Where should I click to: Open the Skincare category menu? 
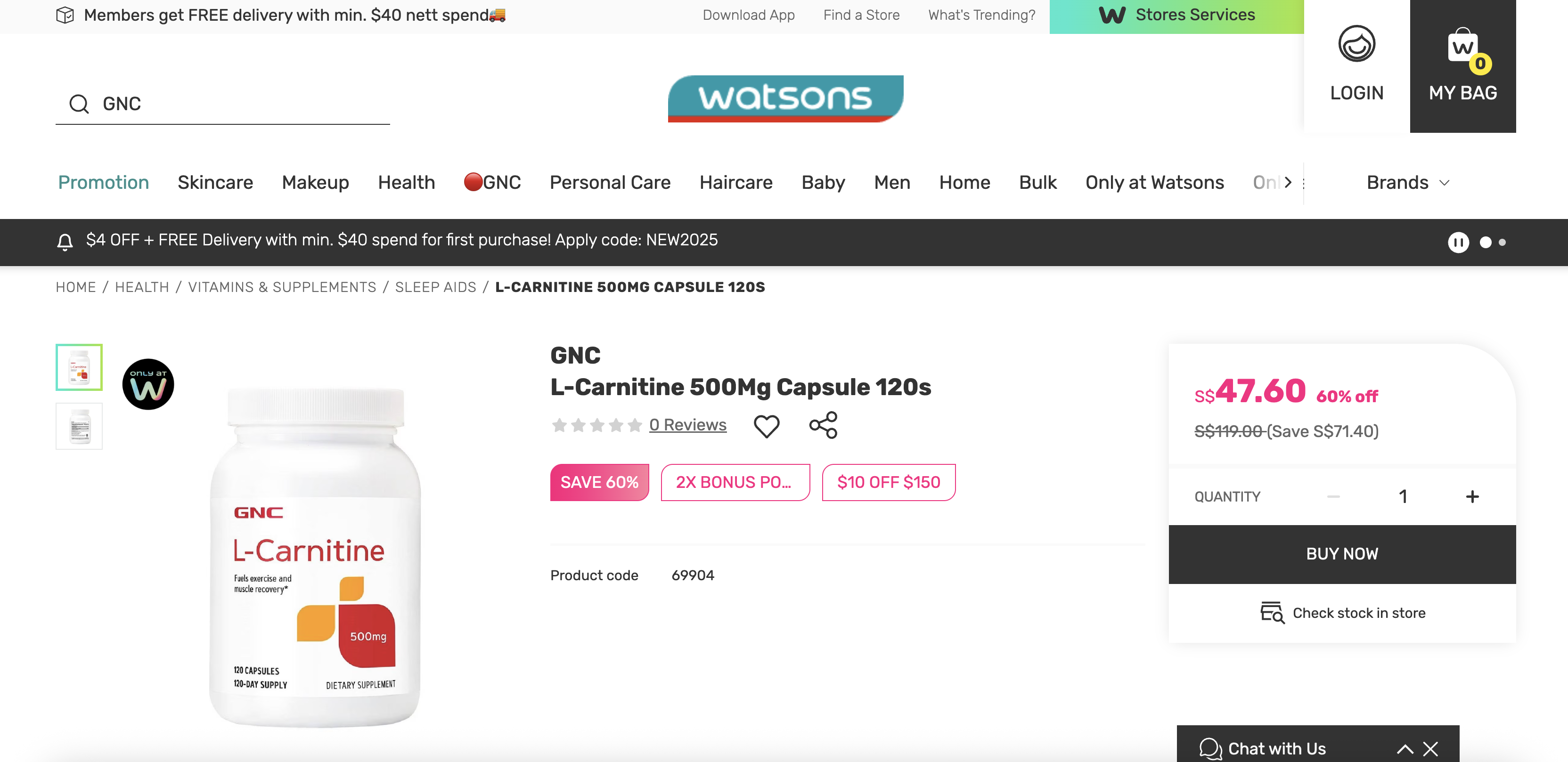pos(215,183)
